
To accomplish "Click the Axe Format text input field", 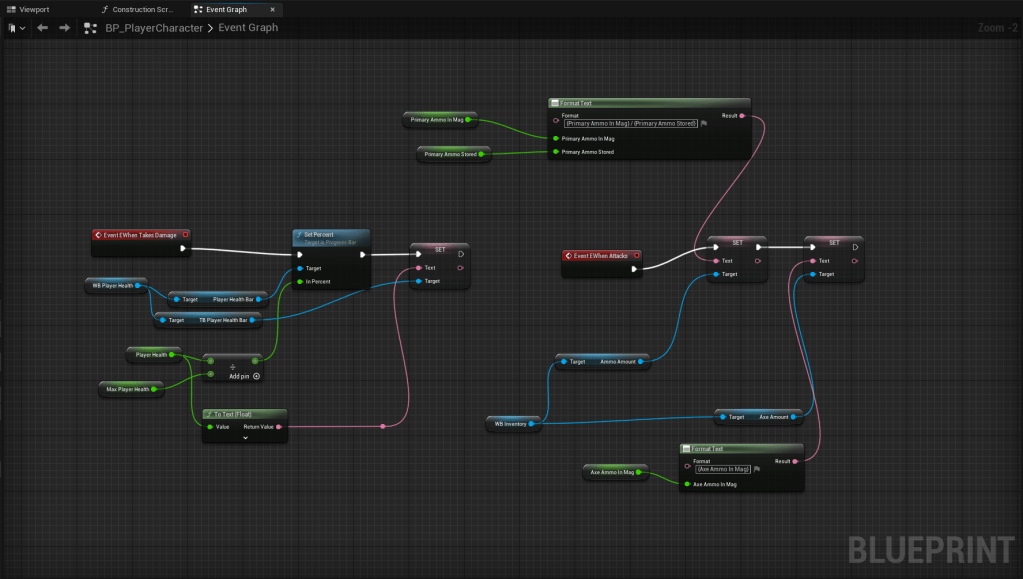I will pyautogui.click(x=722, y=468).
